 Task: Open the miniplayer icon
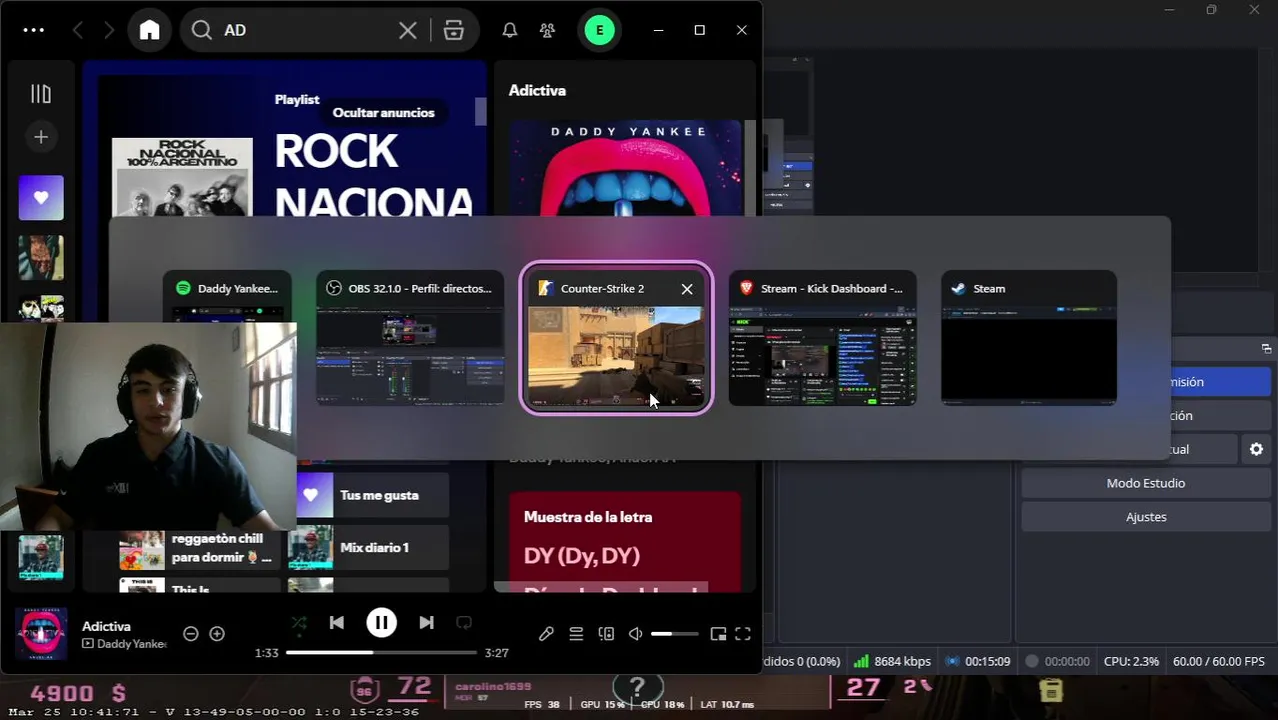pos(718,634)
